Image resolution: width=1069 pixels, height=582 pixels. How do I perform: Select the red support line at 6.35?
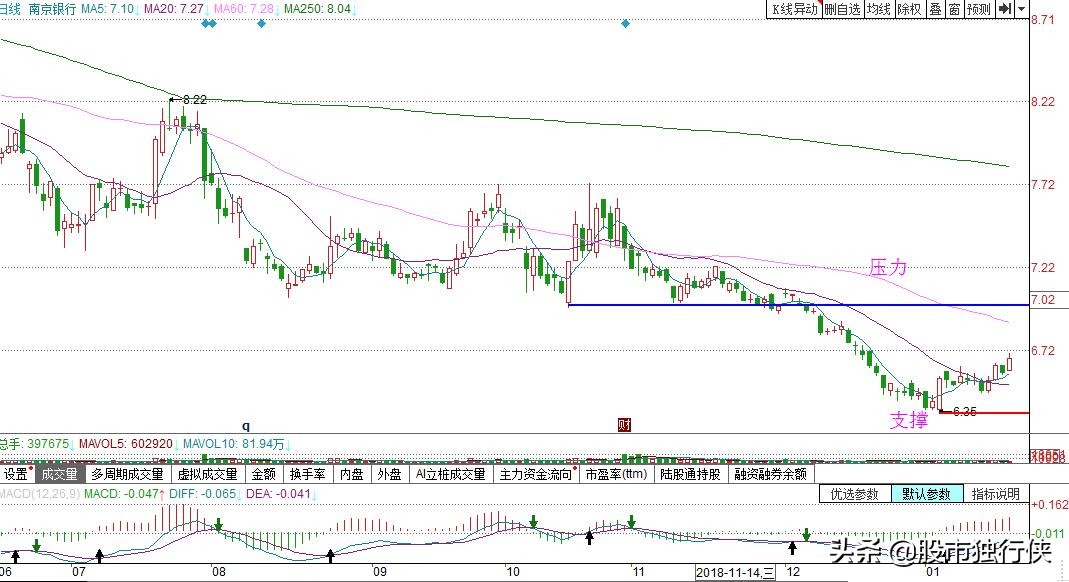pos(984,413)
